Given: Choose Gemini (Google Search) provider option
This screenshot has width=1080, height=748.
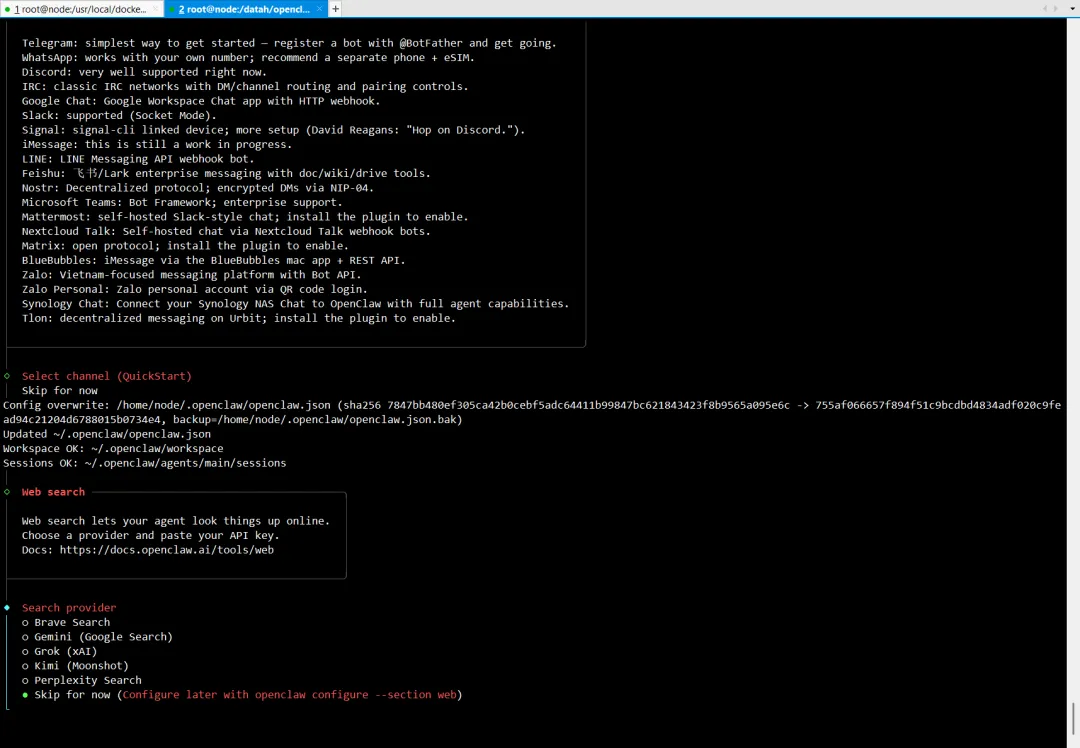Looking at the screenshot, I should pyautogui.click(x=97, y=636).
